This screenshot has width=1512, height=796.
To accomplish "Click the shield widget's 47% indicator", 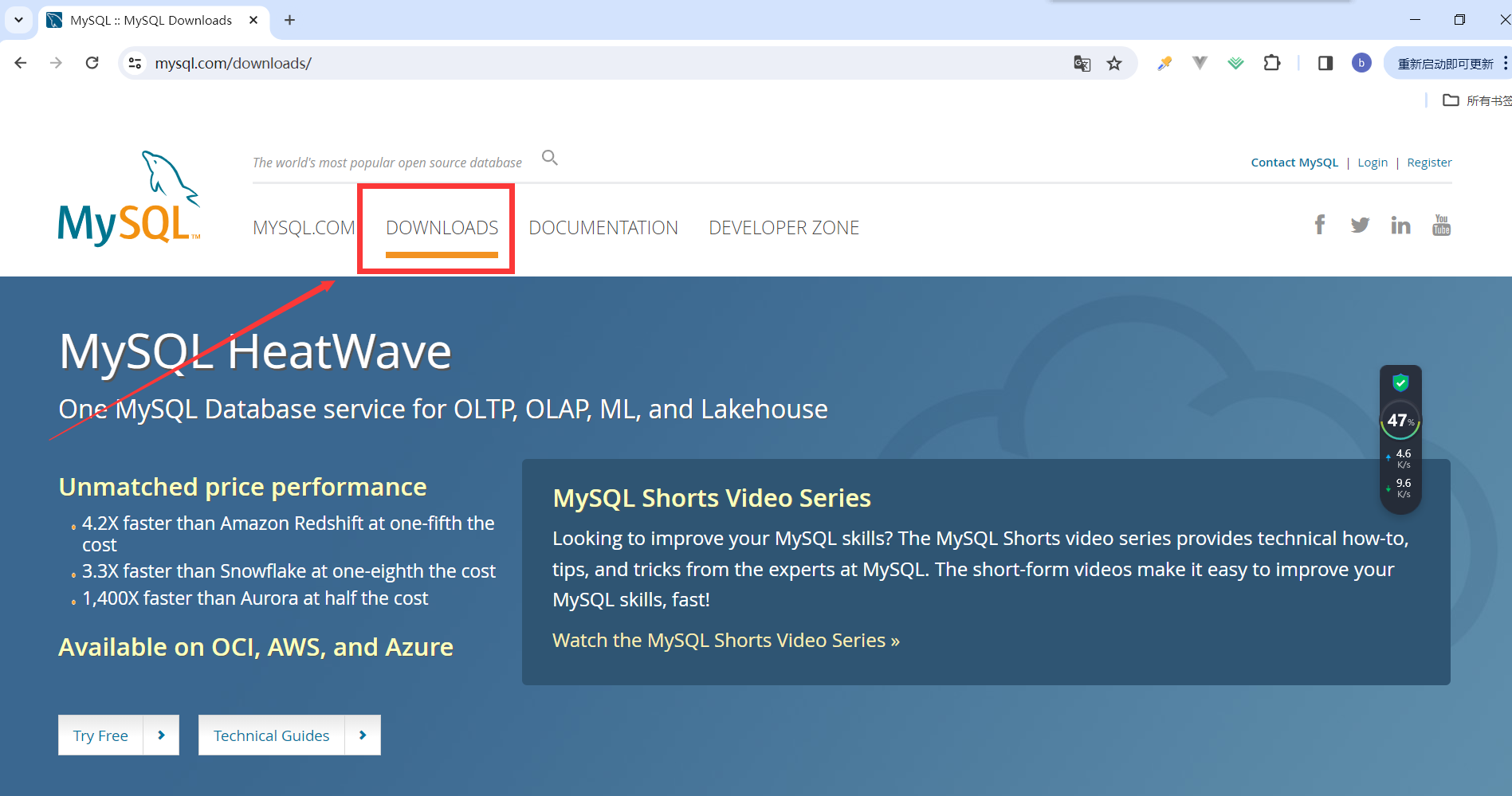I will [1400, 420].
